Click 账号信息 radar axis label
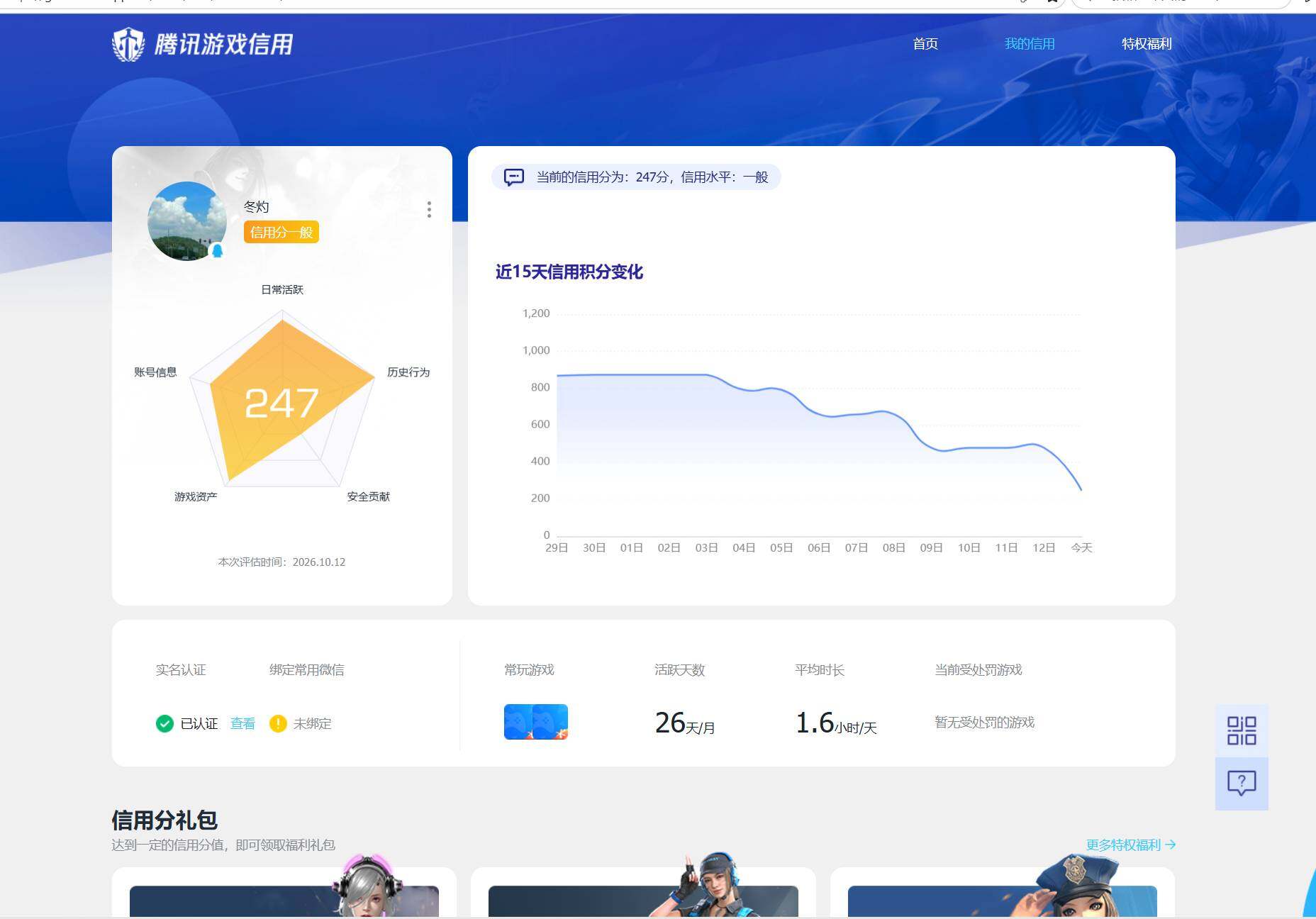 point(155,372)
